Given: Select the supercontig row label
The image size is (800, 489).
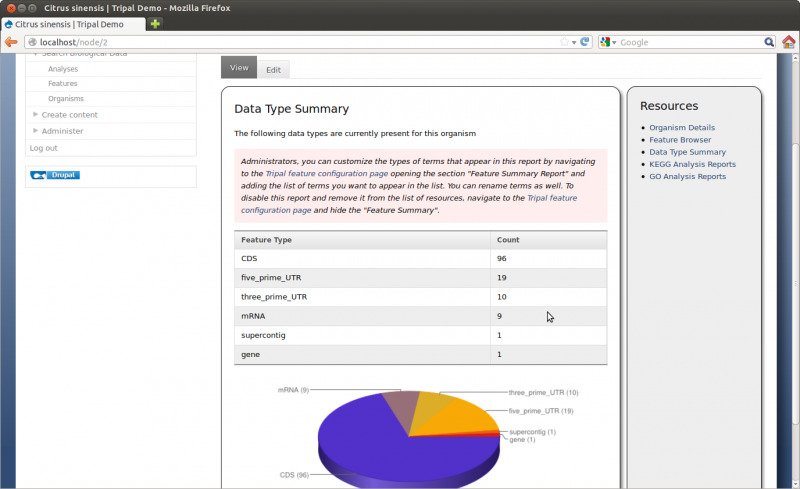Looking at the screenshot, I should coord(263,335).
